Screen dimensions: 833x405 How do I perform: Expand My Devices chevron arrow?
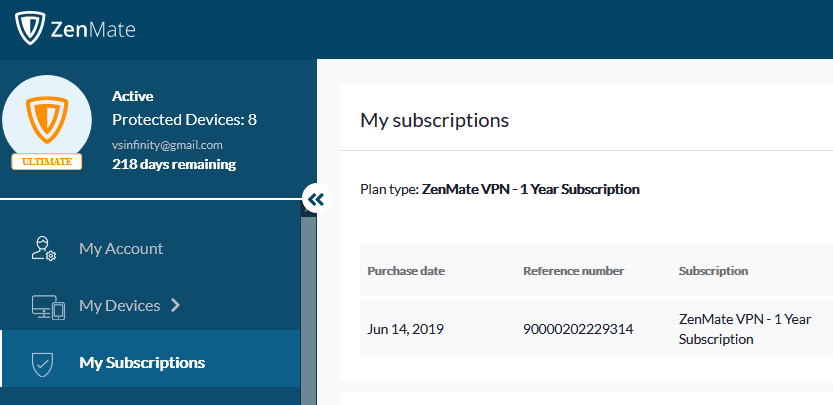pos(176,305)
